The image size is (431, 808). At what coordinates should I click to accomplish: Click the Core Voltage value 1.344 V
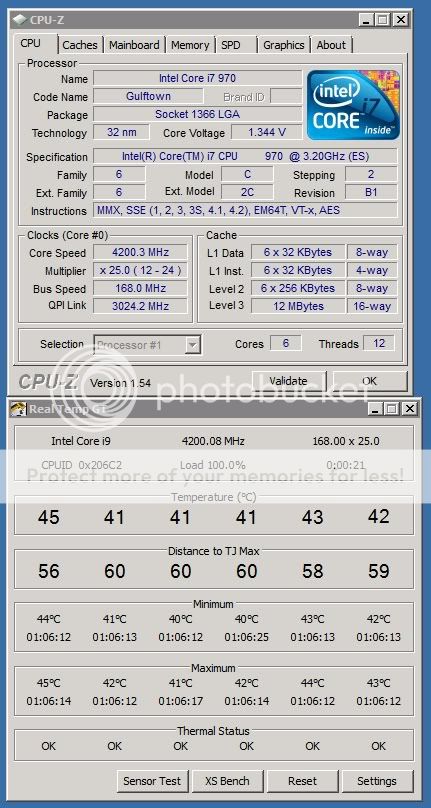point(267,132)
